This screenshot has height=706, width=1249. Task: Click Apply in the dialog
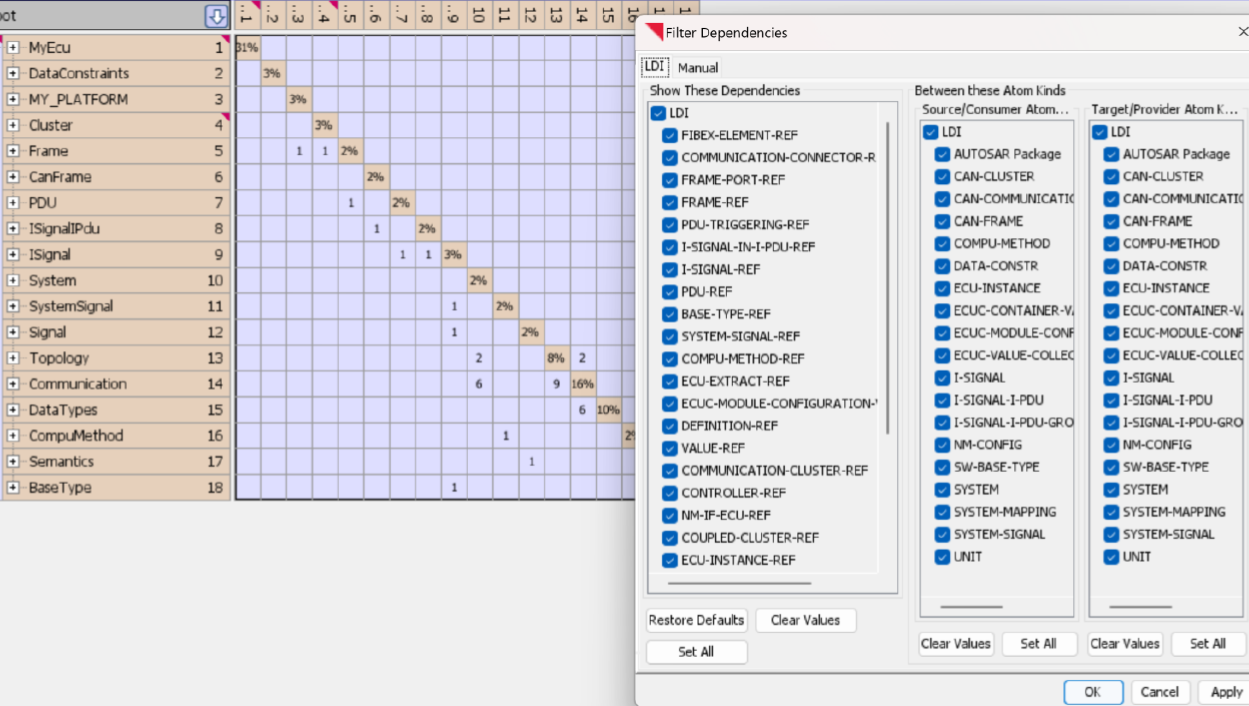[1226, 692]
